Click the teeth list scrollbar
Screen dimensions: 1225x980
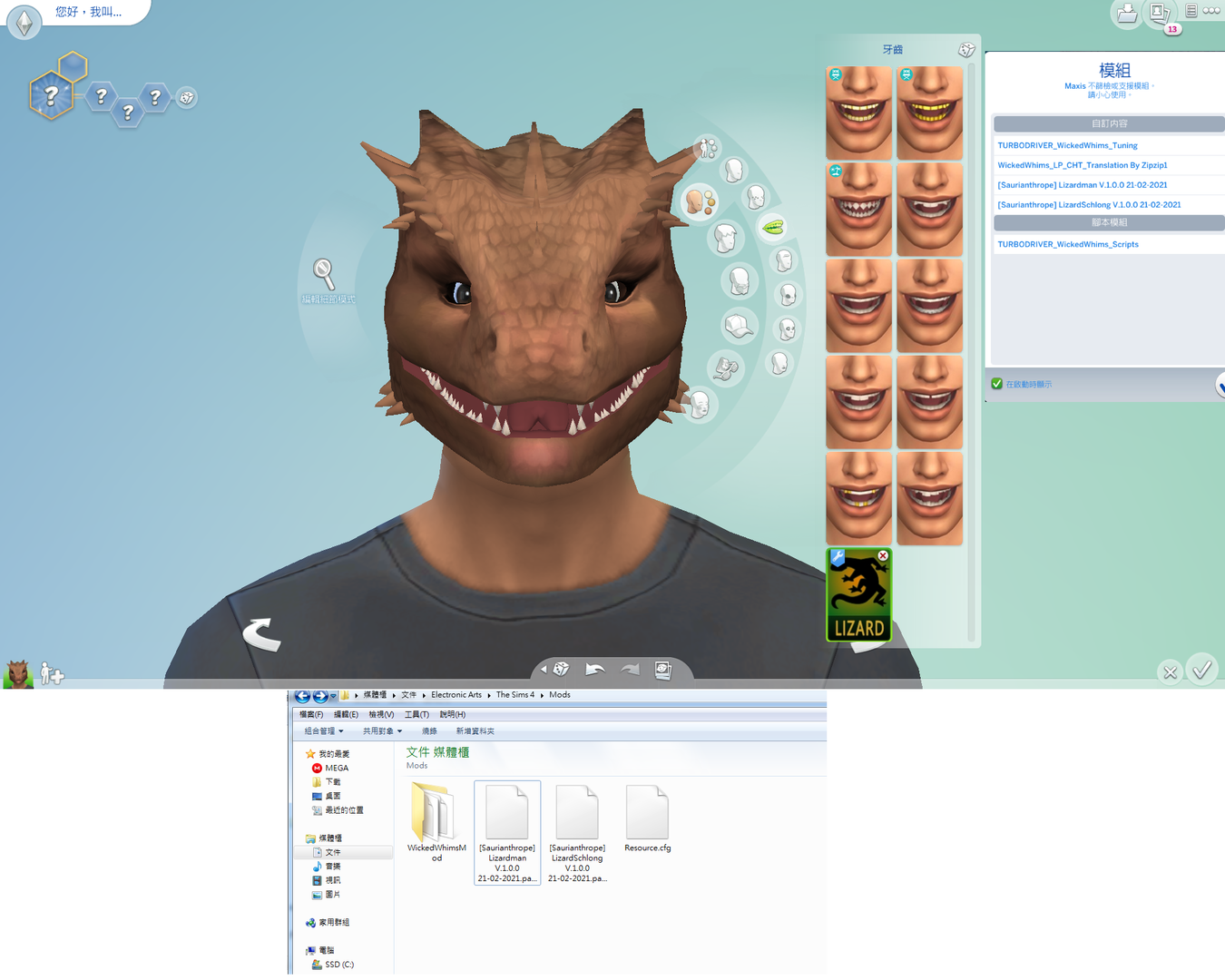click(x=972, y=354)
